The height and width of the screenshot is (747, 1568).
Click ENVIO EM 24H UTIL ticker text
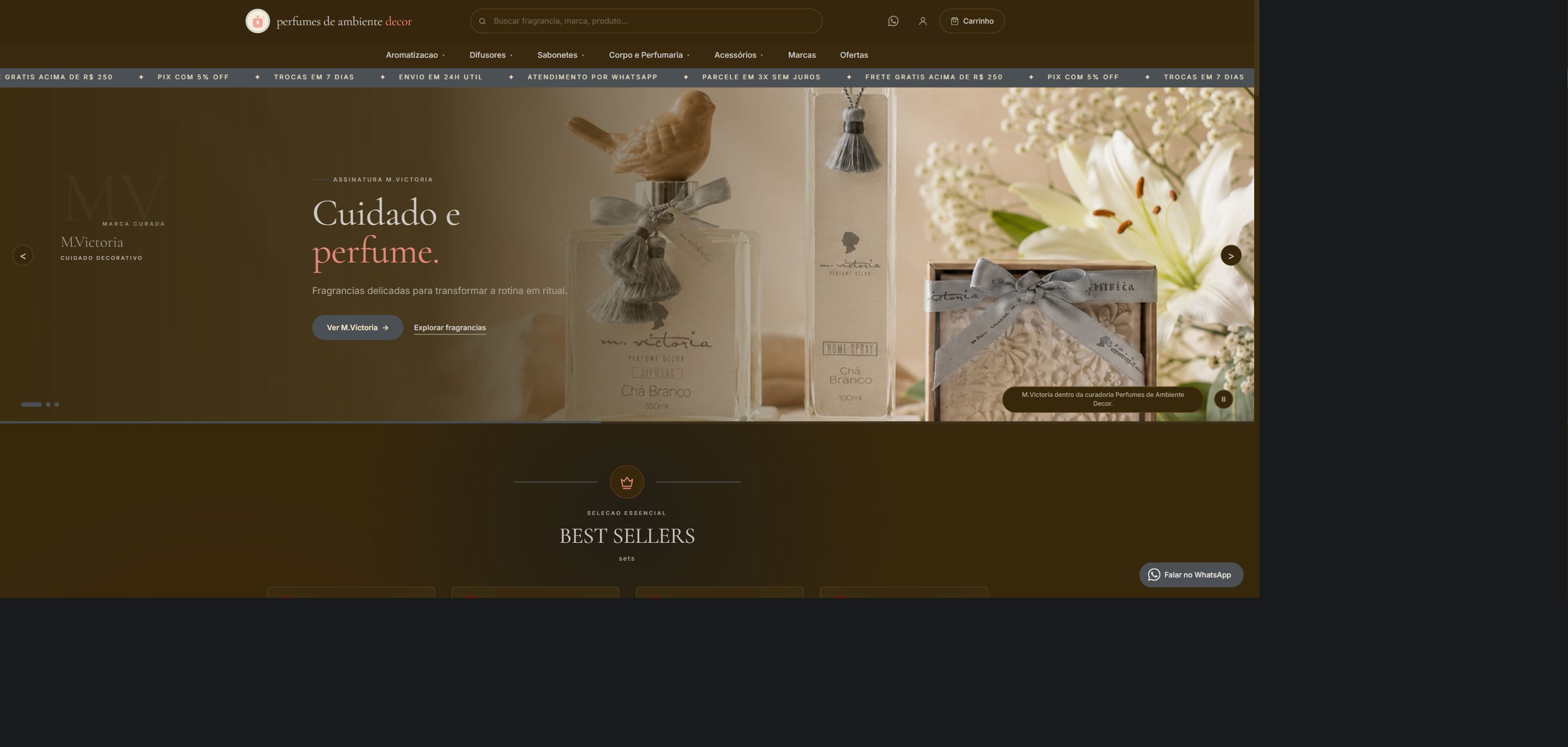[x=441, y=77]
